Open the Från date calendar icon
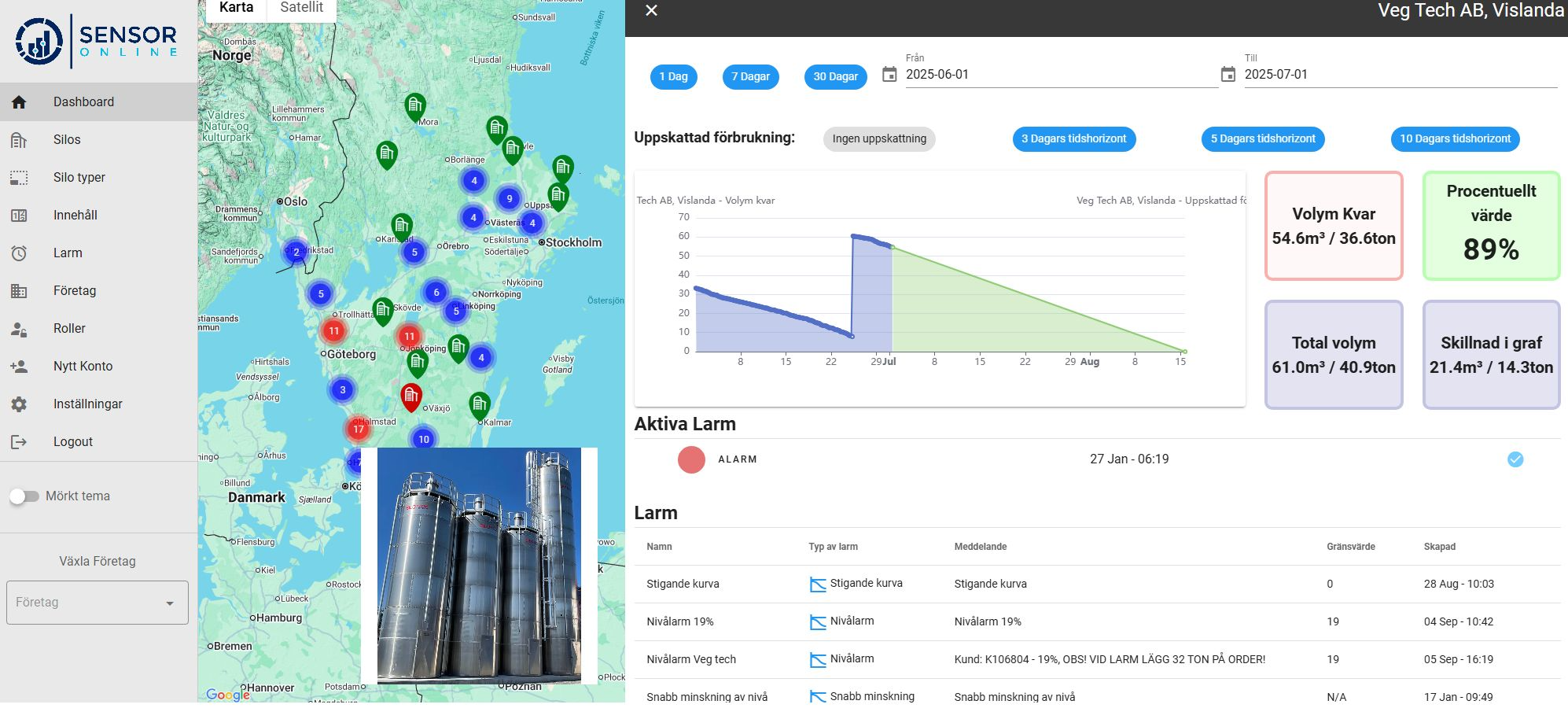 tap(889, 75)
